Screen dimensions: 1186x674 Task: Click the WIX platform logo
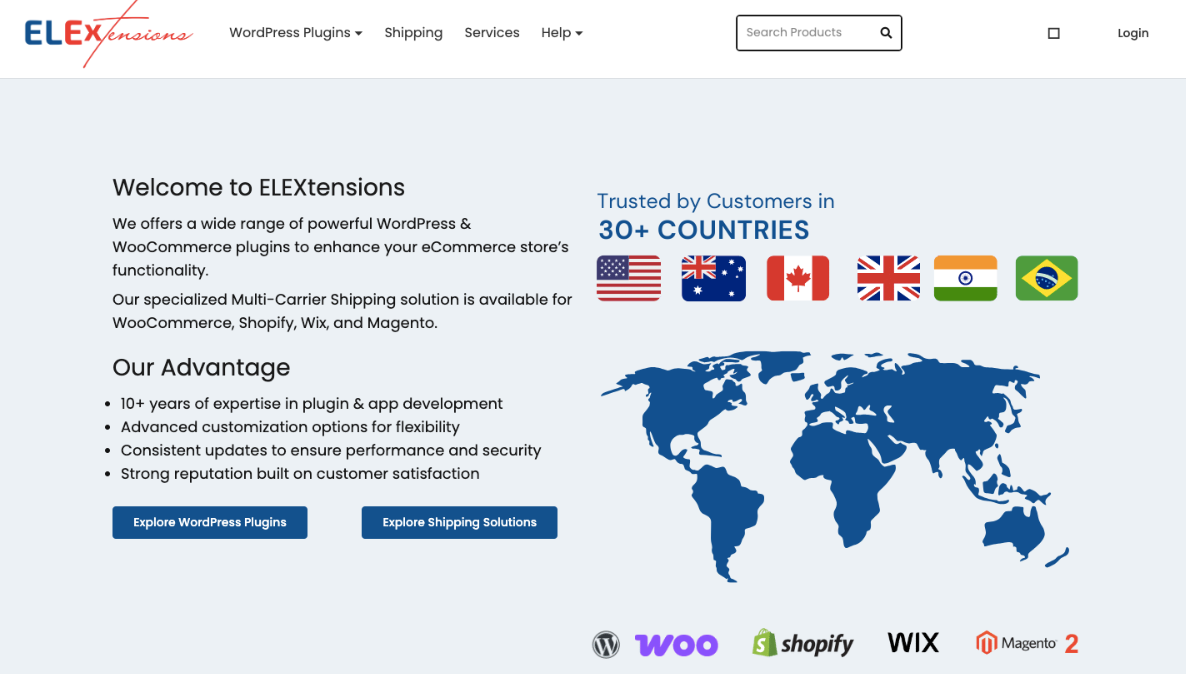click(913, 643)
